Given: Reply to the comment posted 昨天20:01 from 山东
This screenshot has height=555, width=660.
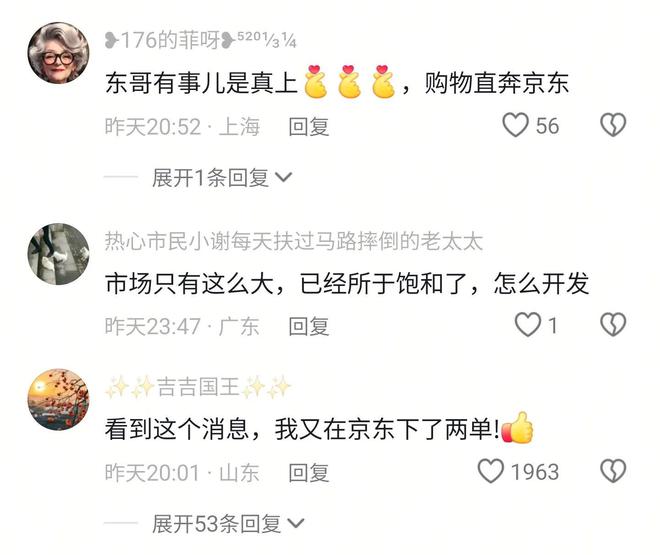Looking at the screenshot, I should [309, 473].
